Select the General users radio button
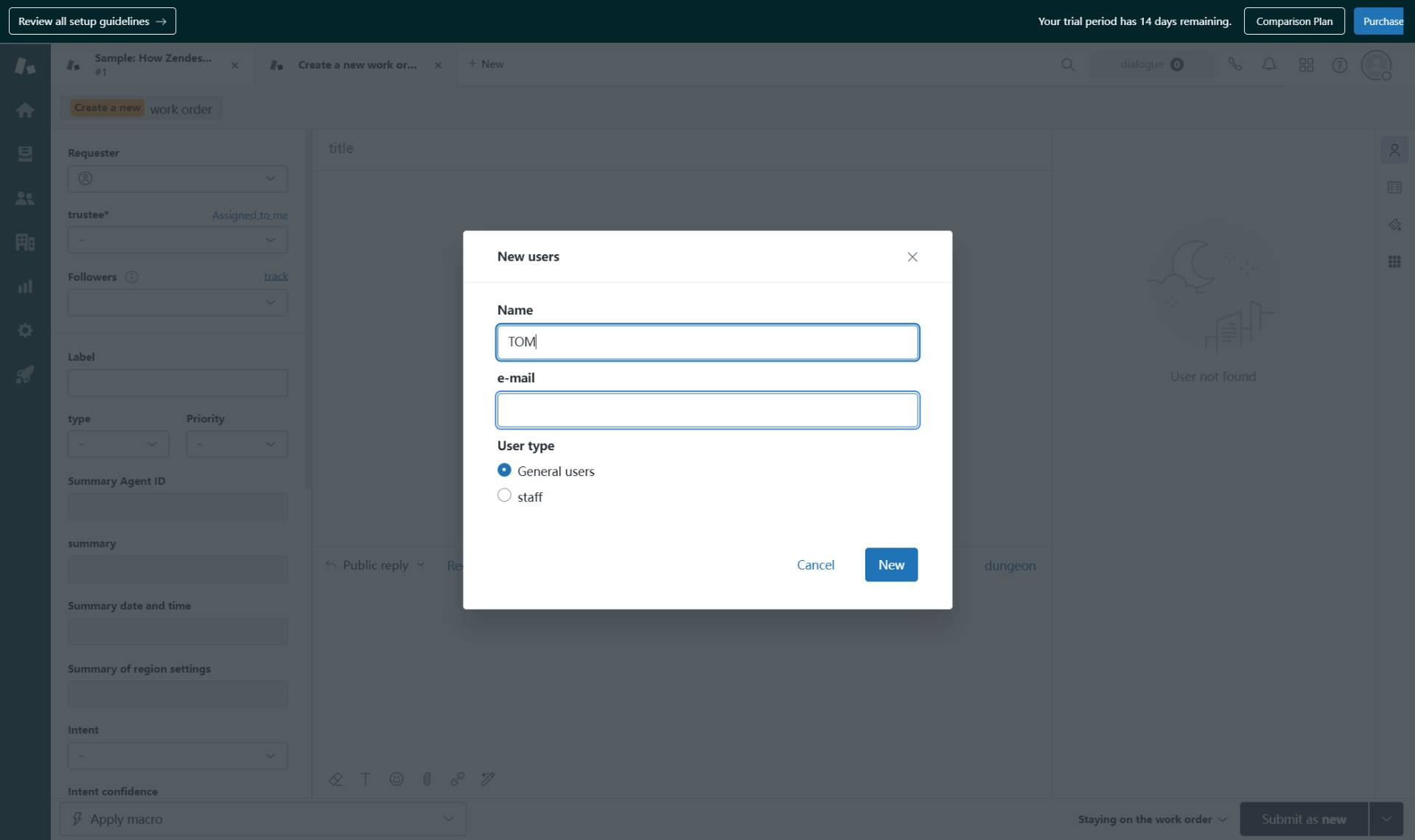This screenshot has height=840, width=1415. (x=504, y=470)
